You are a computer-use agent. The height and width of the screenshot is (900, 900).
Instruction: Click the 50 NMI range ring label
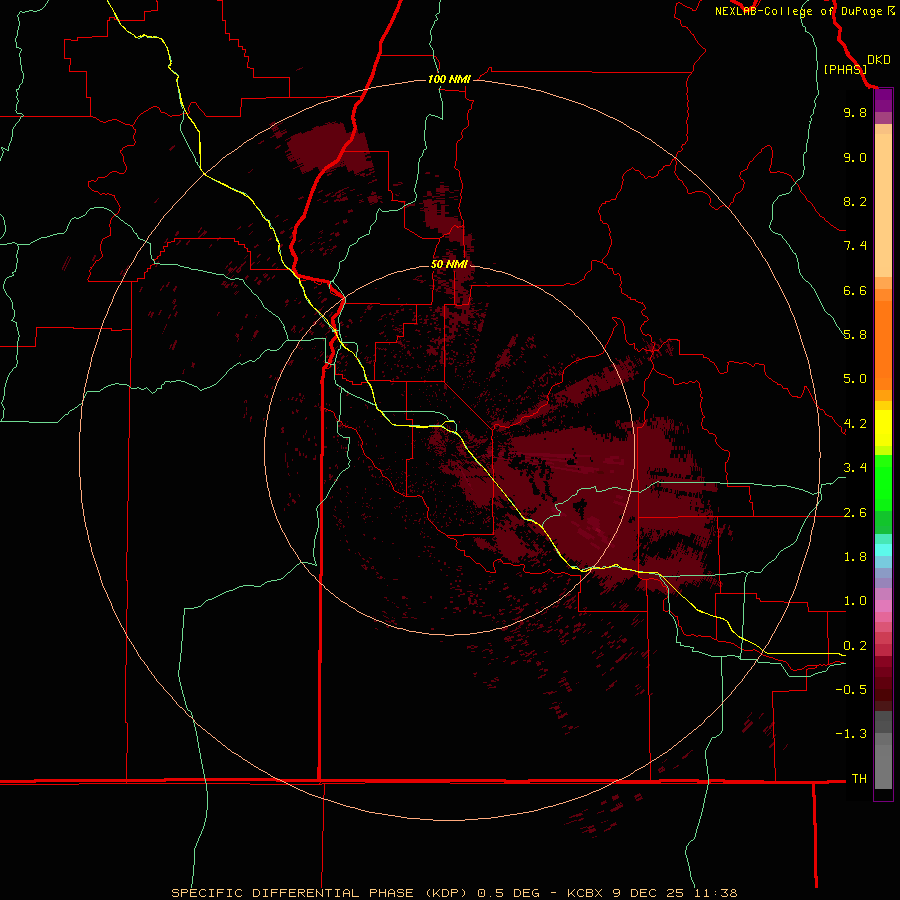pos(449,264)
